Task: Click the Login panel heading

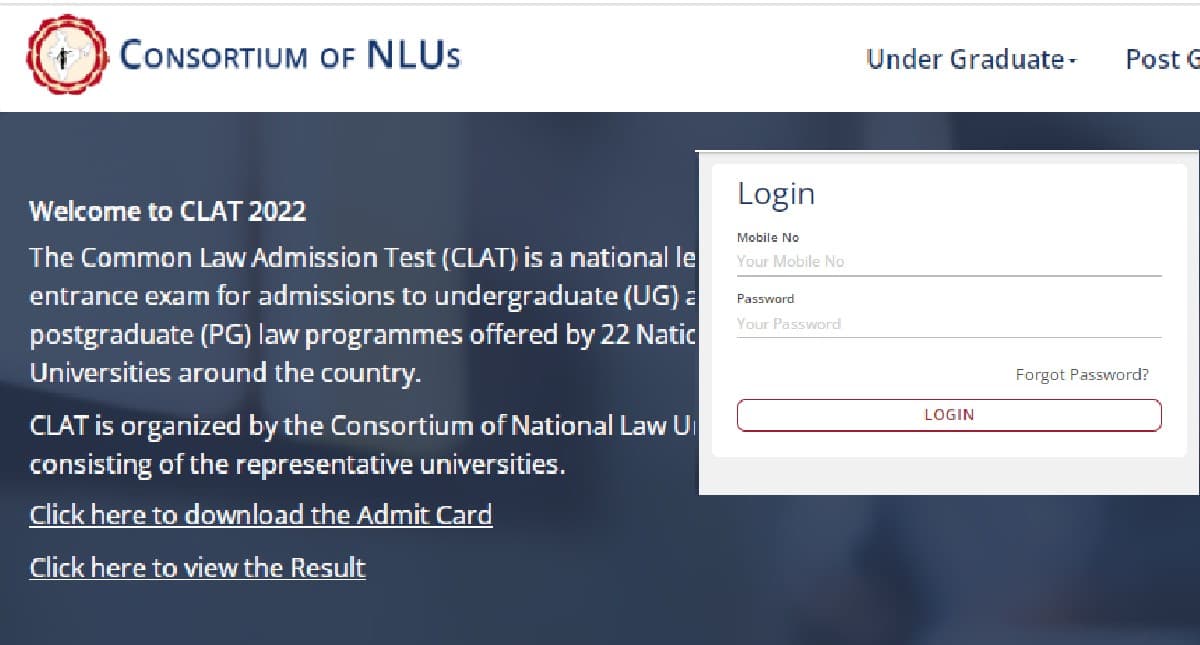Action: 777,193
